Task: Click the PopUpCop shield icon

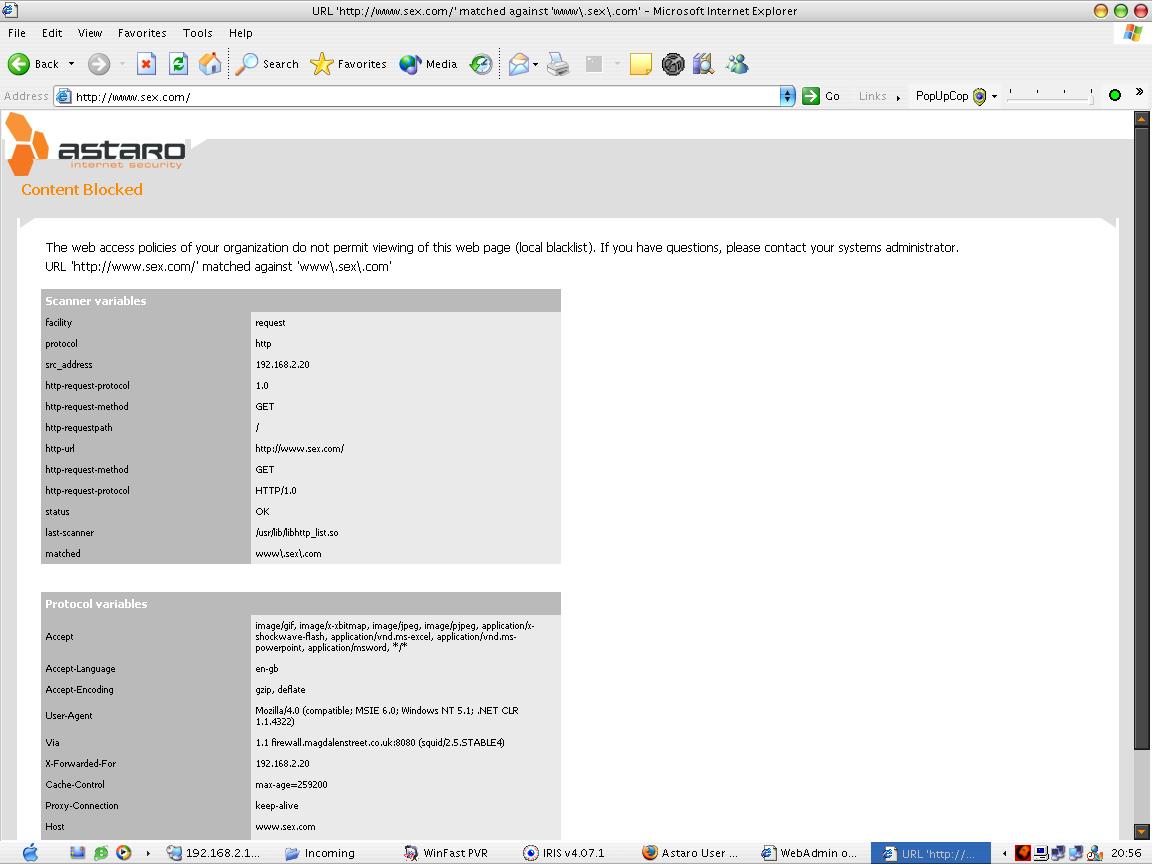Action: (979, 96)
